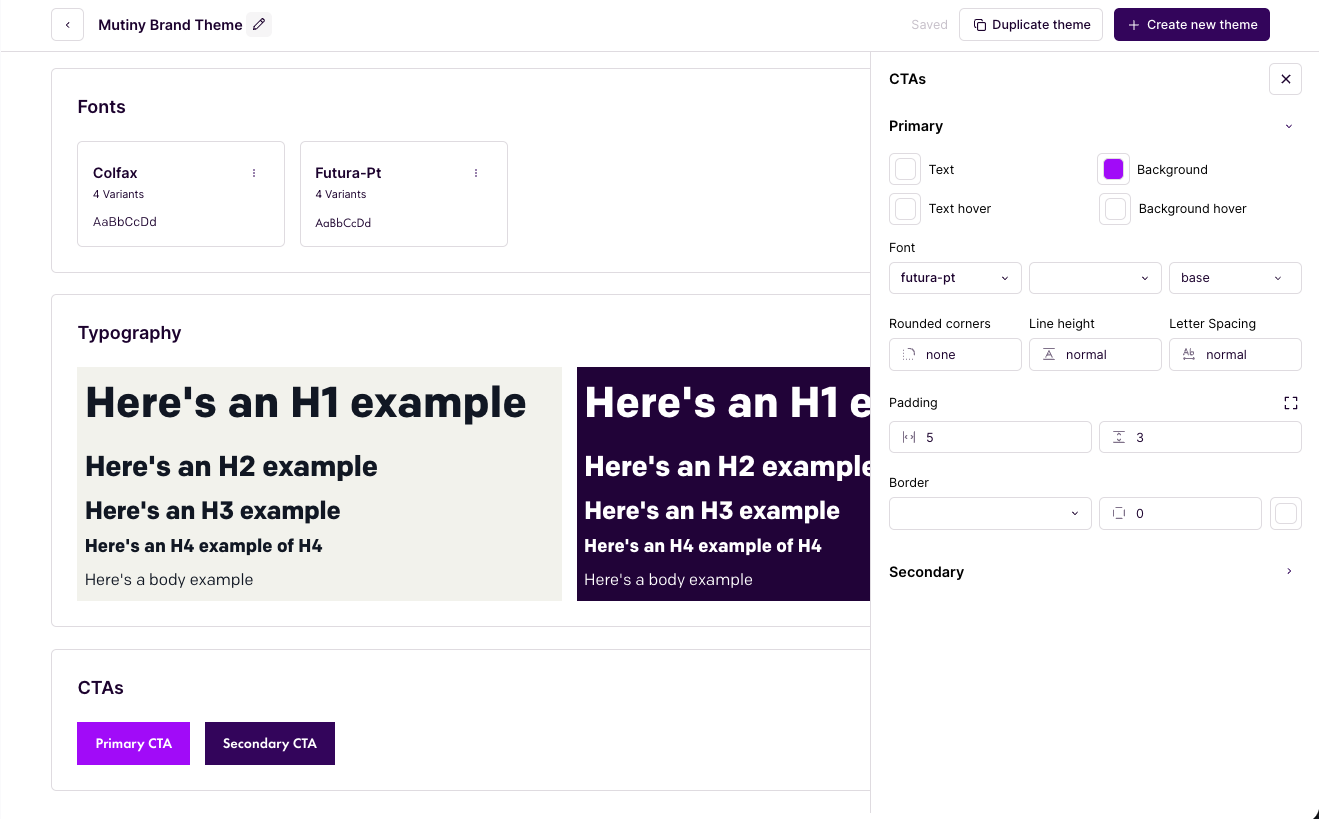Open the base font size dropdown
This screenshot has height=819, width=1319.
[x=1234, y=278]
